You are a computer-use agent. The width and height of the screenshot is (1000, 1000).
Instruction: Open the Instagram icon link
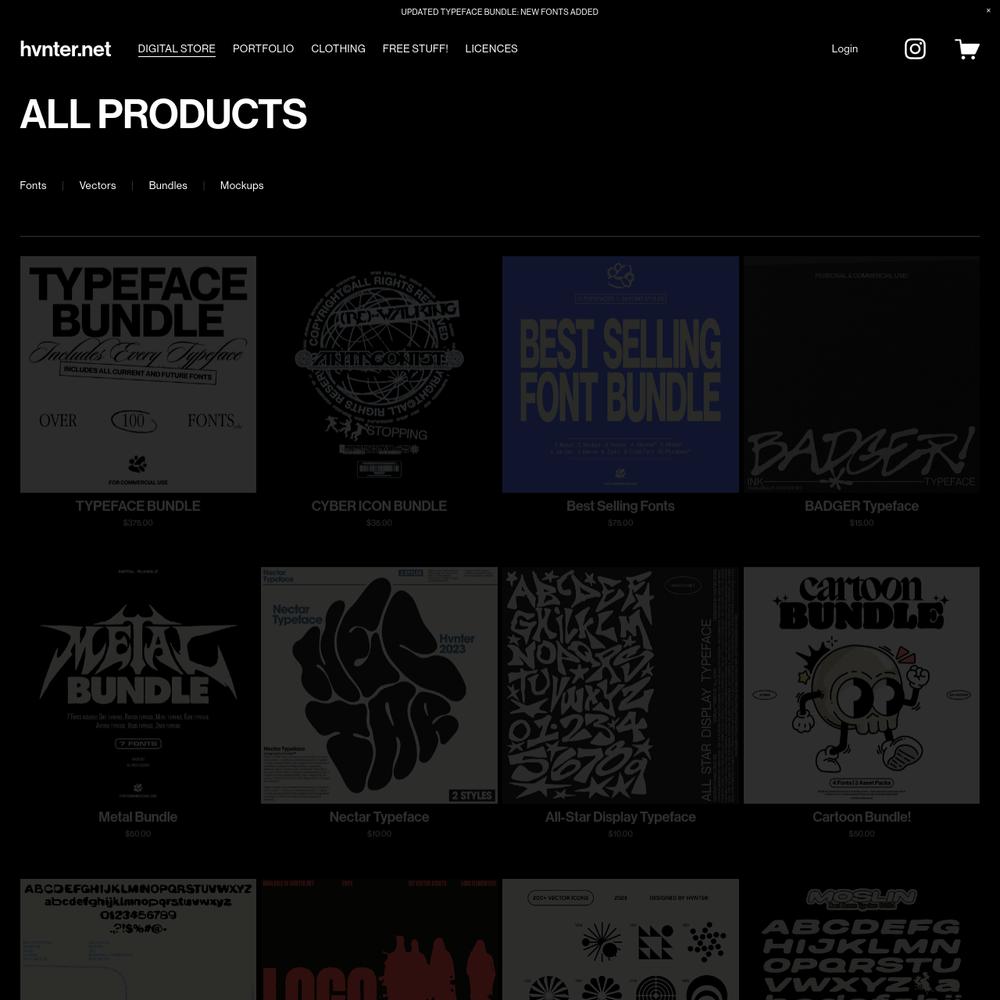pyautogui.click(x=915, y=48)
